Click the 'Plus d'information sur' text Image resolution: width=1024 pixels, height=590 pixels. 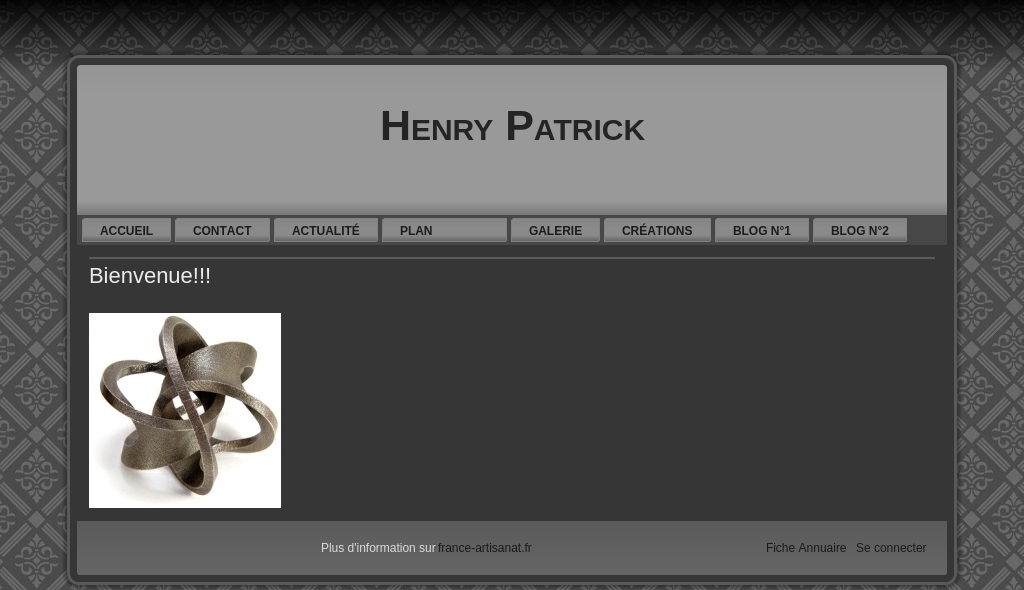(378, 548)
